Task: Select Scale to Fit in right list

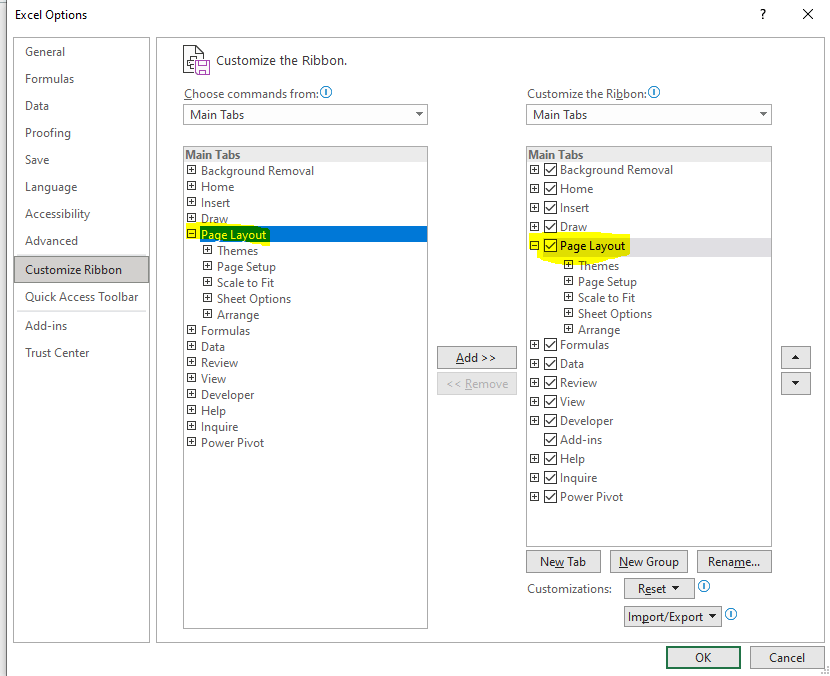Action: coord(606,298)
